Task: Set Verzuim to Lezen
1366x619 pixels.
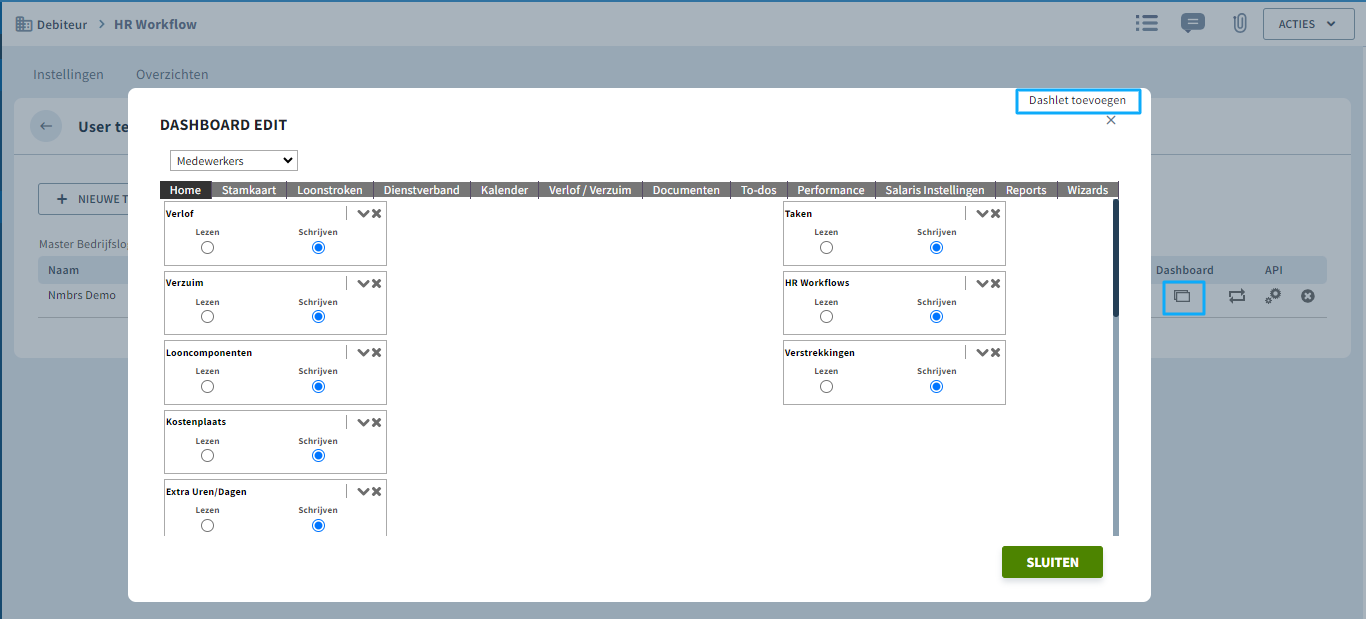Action: [207, 316]
